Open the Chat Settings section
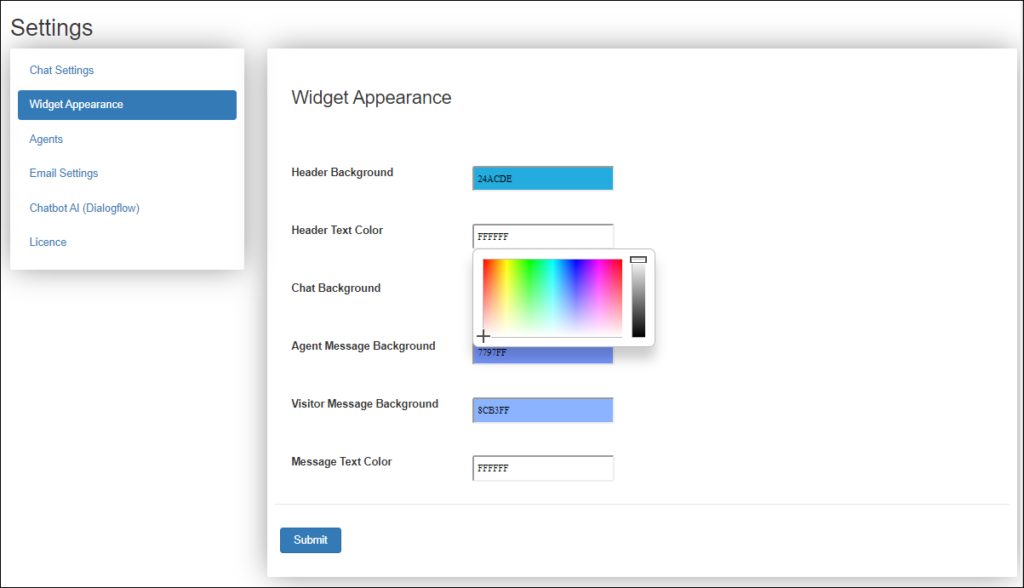Screen dimensions: 1024x588 61,70
